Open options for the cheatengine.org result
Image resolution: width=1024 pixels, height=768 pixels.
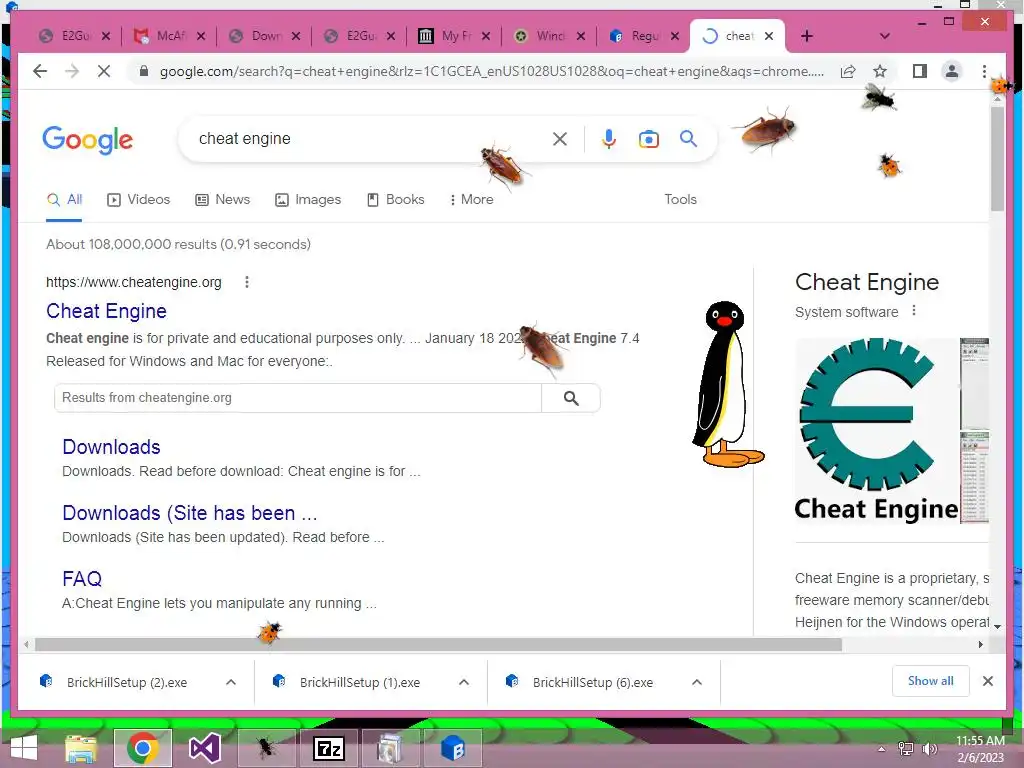coord(247,282)
